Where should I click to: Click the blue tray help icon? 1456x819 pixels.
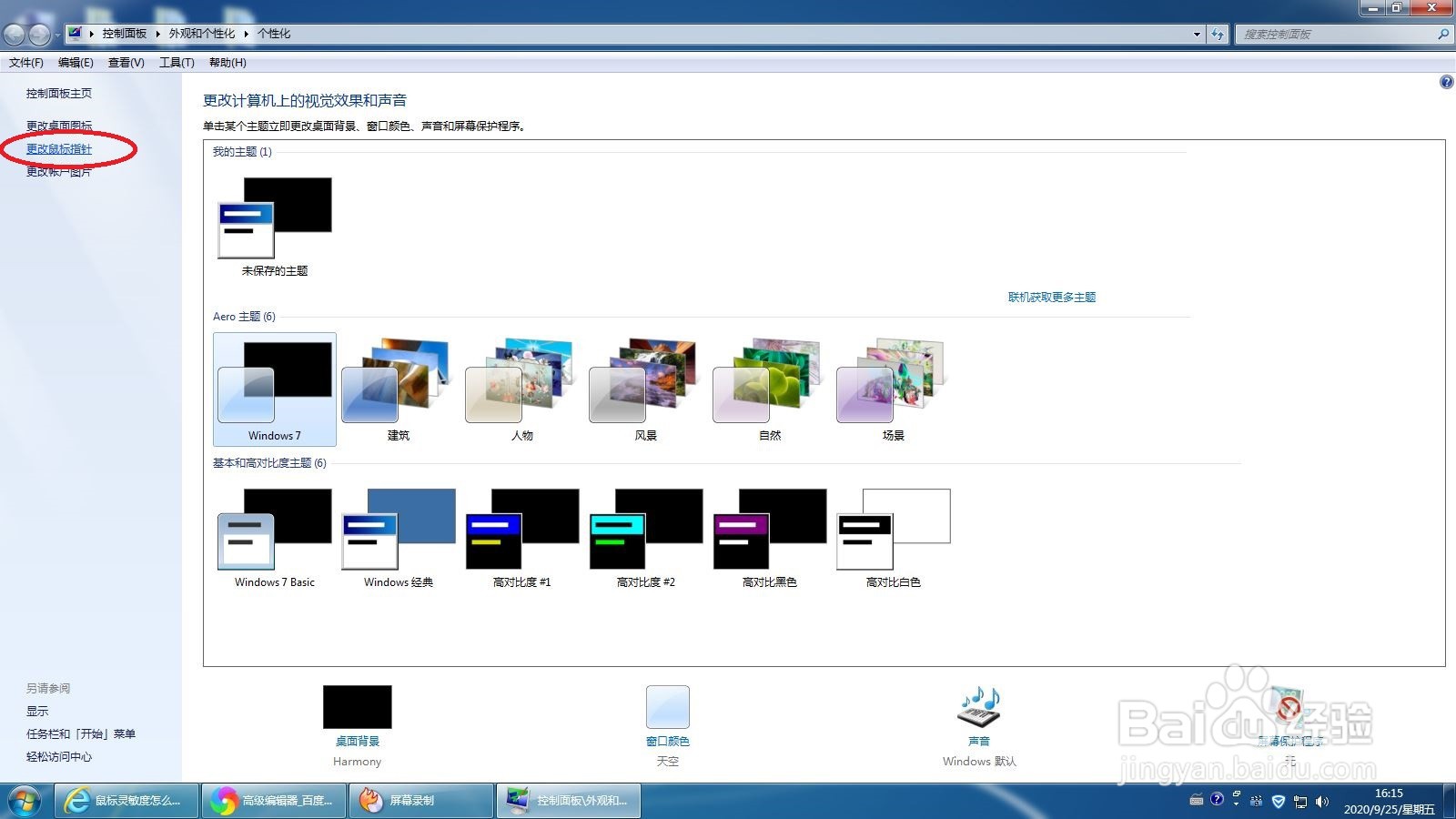click(1217, 800)
